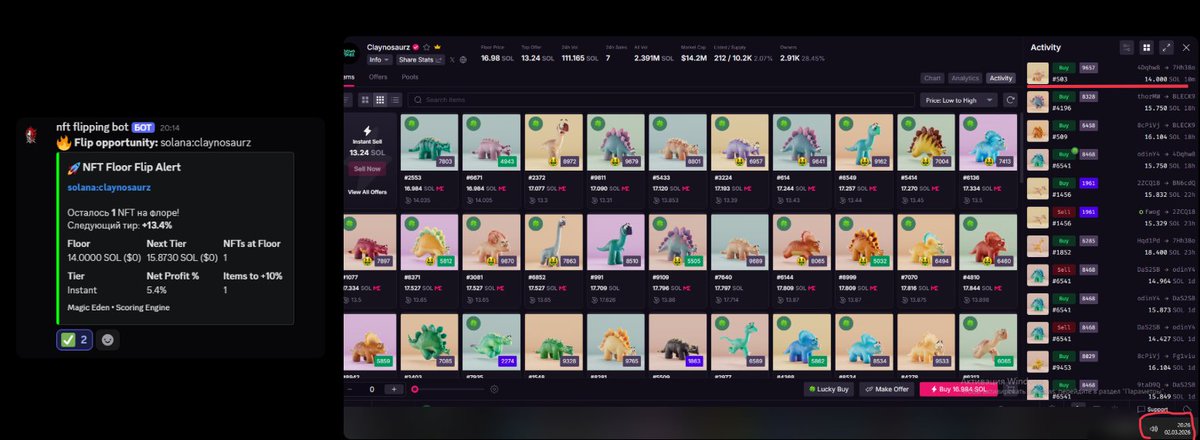Select NFT card #8136
Image resolution: width=1200 pixels, height=440 pixels.
[987, 159]
